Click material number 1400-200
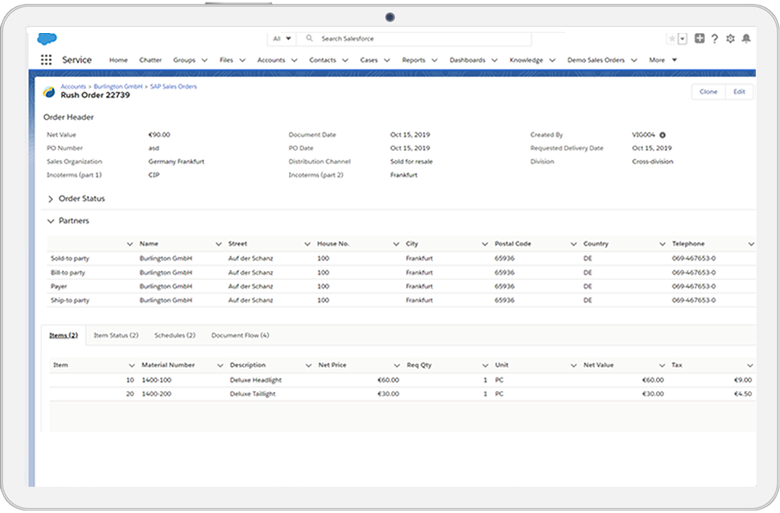The height and width of the screenshot is (513, 780). coord(156,394)
